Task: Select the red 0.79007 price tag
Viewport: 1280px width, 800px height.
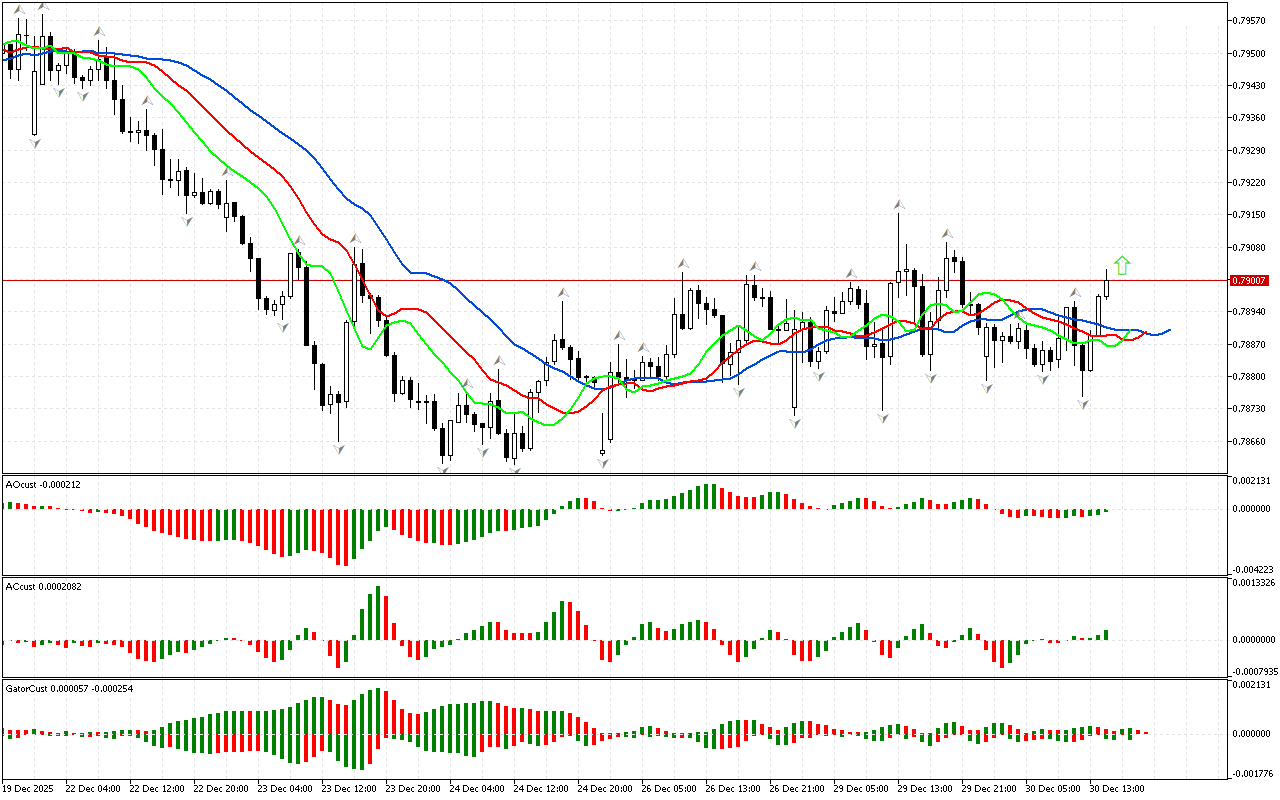Action: 1249,281
